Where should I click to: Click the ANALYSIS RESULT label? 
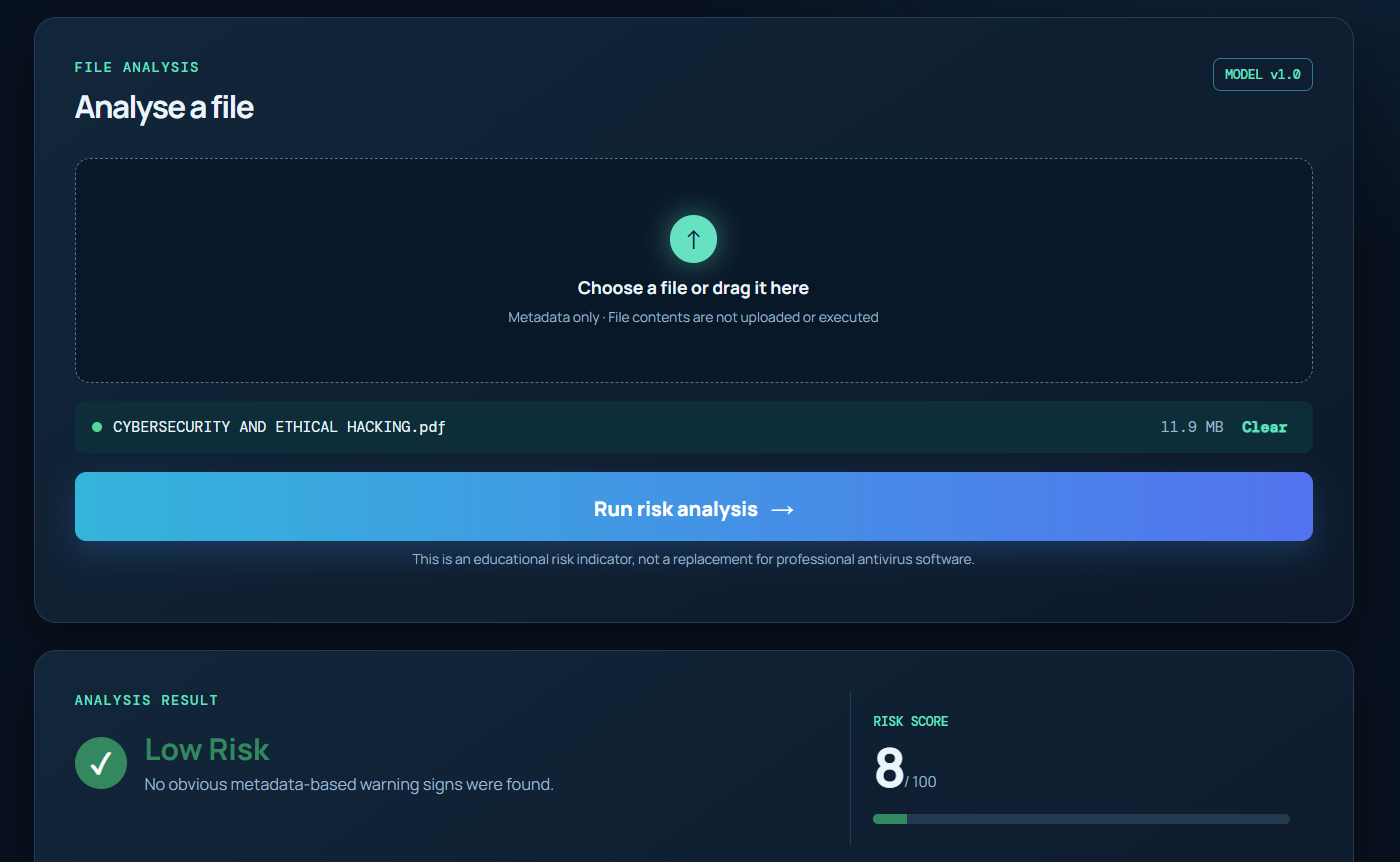[146, 701]
